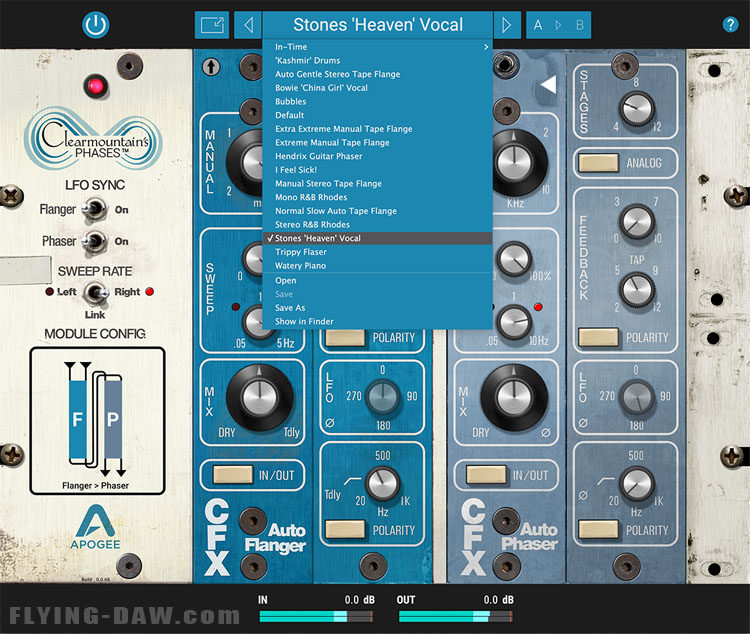Click the Phaser white triangle indicator
This screenshot has width=750, height=634.
click(x=548, y=84)
